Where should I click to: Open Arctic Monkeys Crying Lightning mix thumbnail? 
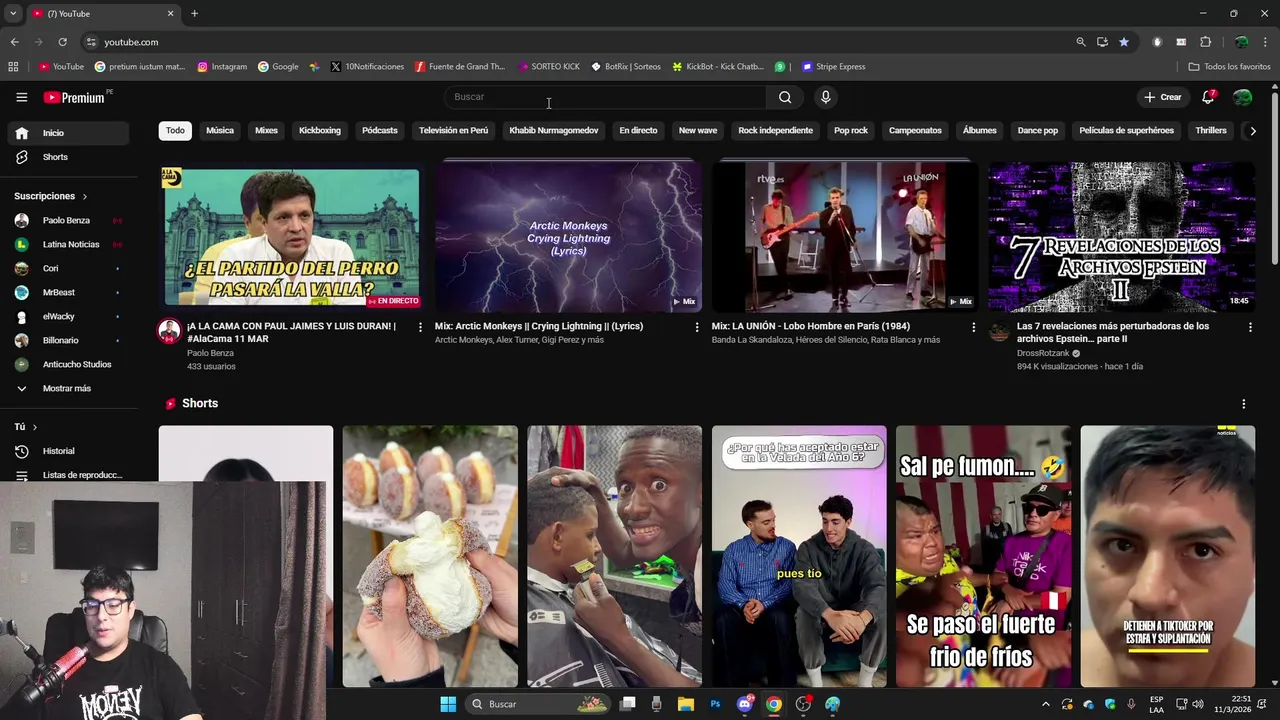tap(568, 237)
